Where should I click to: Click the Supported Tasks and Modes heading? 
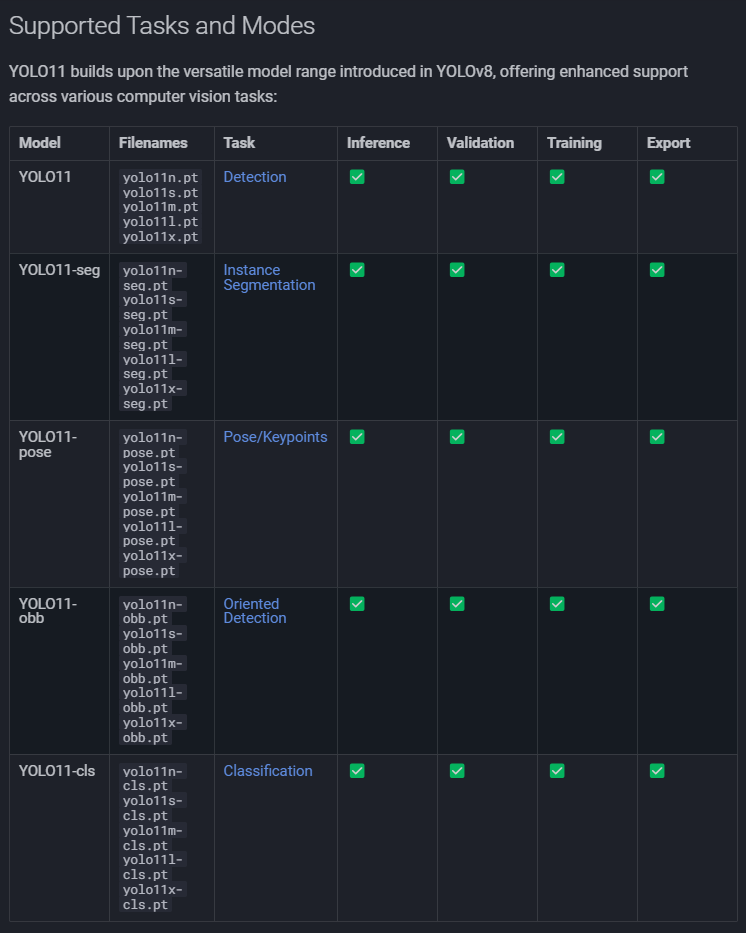click(x=162, y=26)
